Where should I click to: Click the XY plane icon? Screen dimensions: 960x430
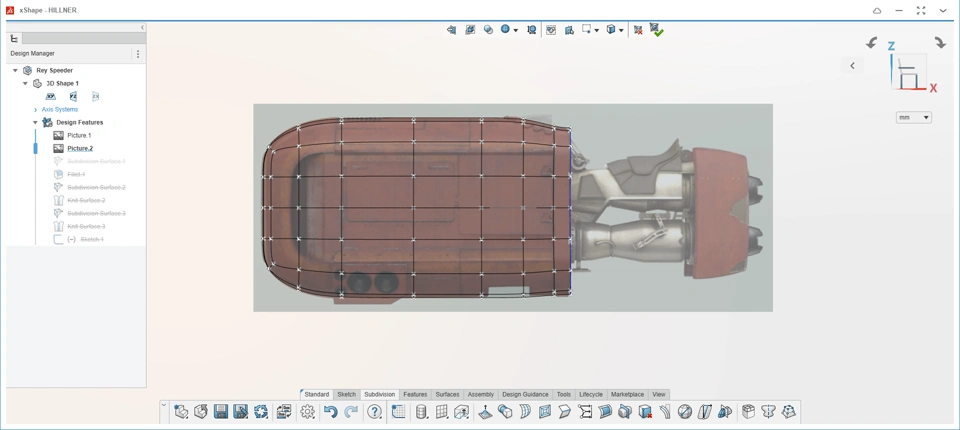(51, 97)
